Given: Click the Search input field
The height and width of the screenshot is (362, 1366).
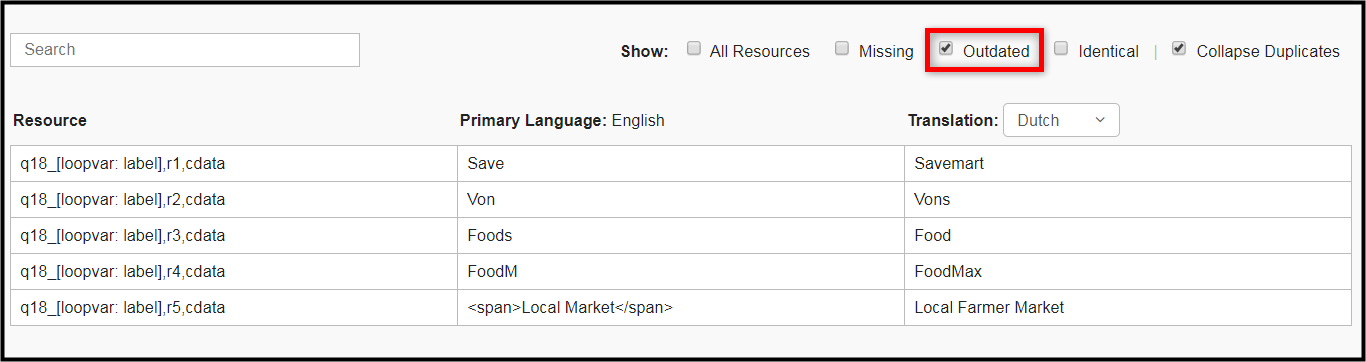Looking at the screenshot, I should tap(185, 50).
